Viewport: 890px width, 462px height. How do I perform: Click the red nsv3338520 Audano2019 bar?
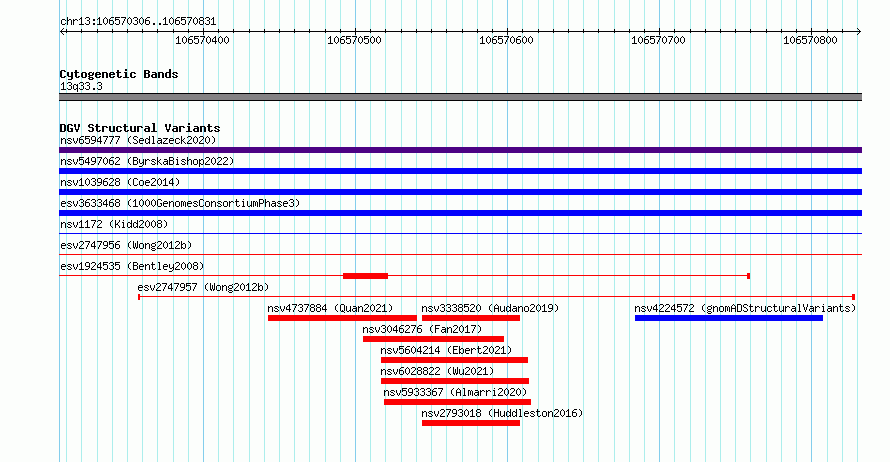click(471, 318)
